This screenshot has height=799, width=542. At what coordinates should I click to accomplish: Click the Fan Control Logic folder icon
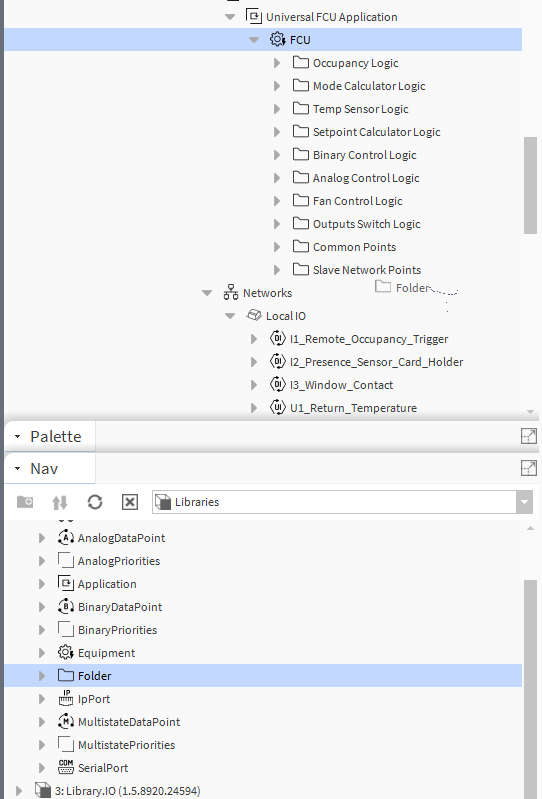[301, 200]
